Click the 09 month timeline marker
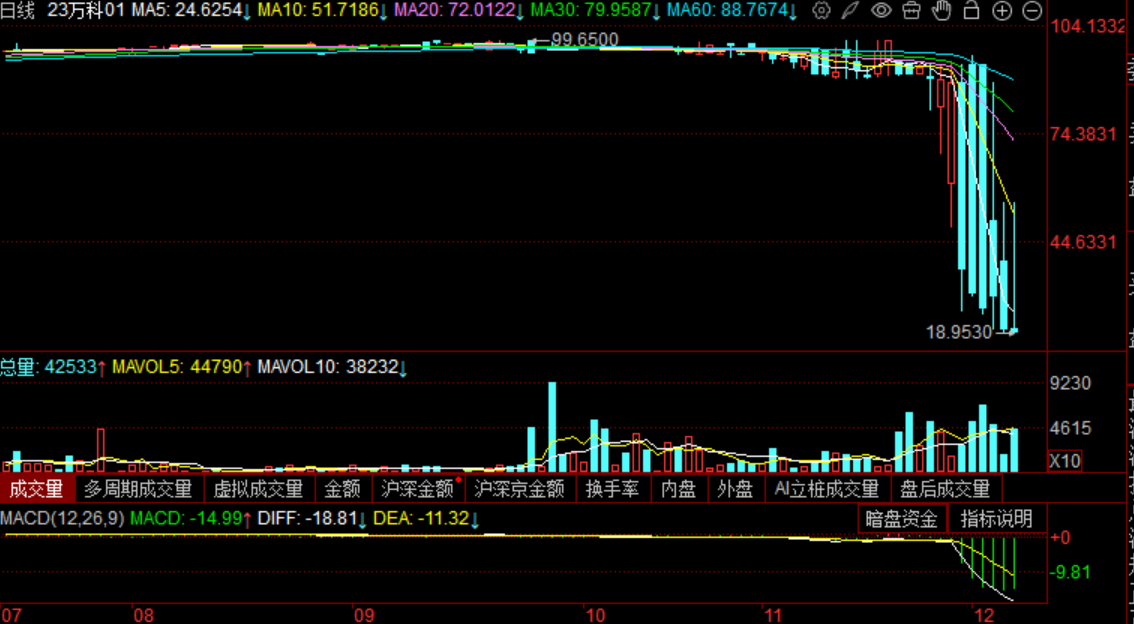Screen dimensions: 1134x624 coord(364,615)
